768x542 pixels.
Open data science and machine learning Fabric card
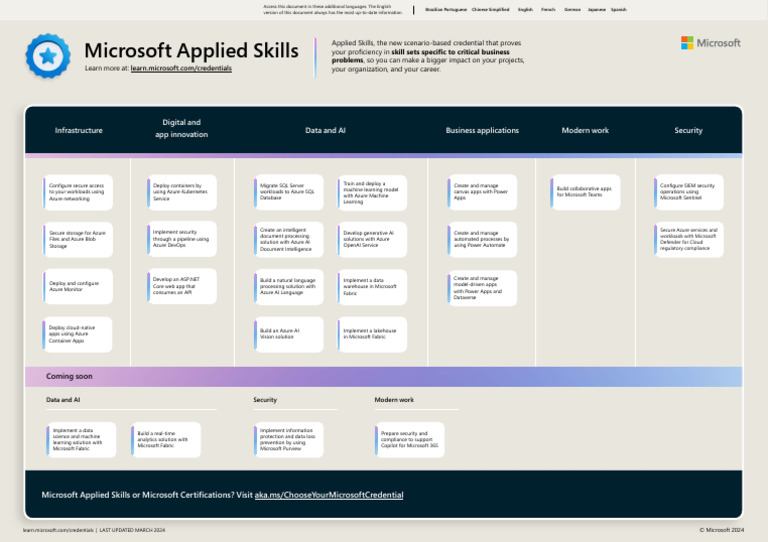point(81,440)
